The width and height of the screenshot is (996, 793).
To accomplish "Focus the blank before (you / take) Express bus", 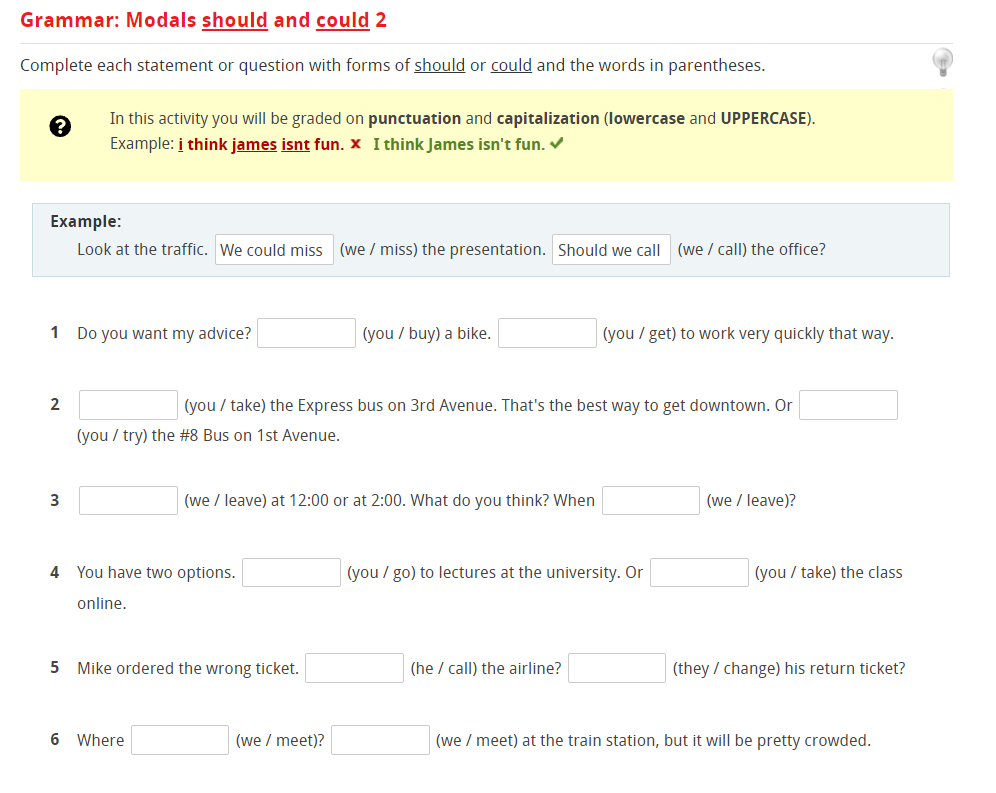I will tap(128, 405).
